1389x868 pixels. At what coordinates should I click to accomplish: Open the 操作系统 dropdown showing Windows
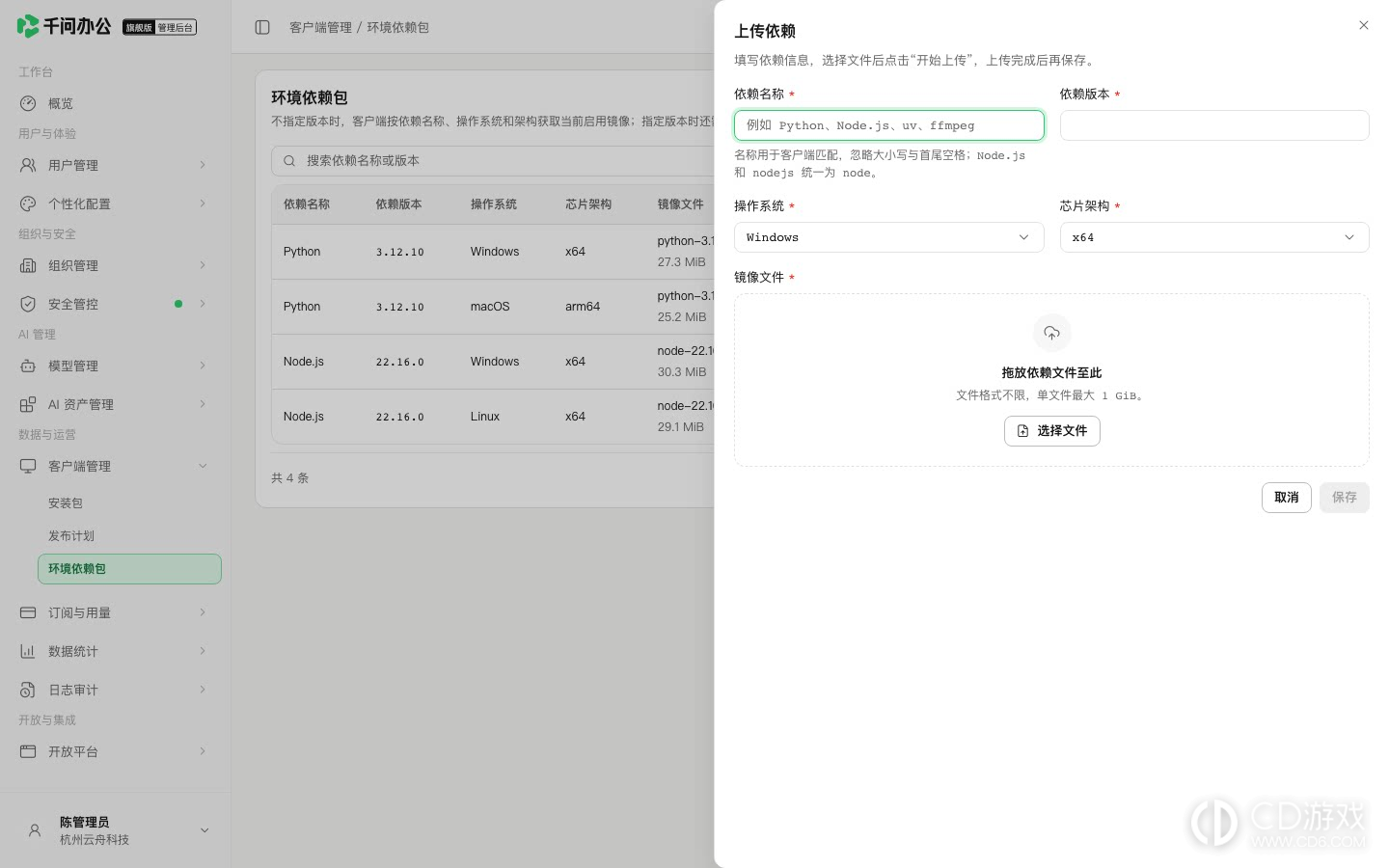click(888, 237)
